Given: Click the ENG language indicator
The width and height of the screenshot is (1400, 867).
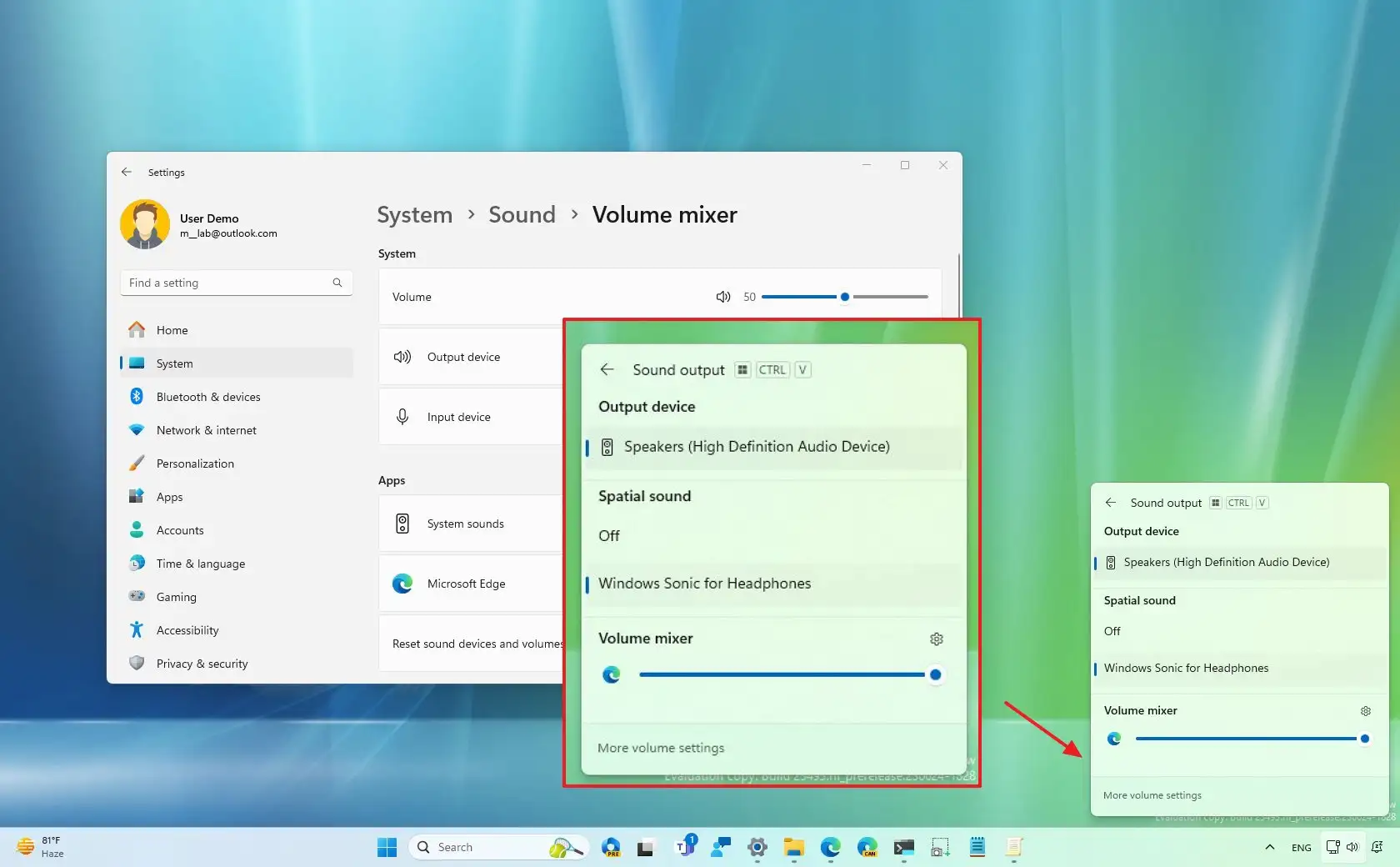Looking at the screenshot, I should pyautogui.click(x=1301, y=848).
